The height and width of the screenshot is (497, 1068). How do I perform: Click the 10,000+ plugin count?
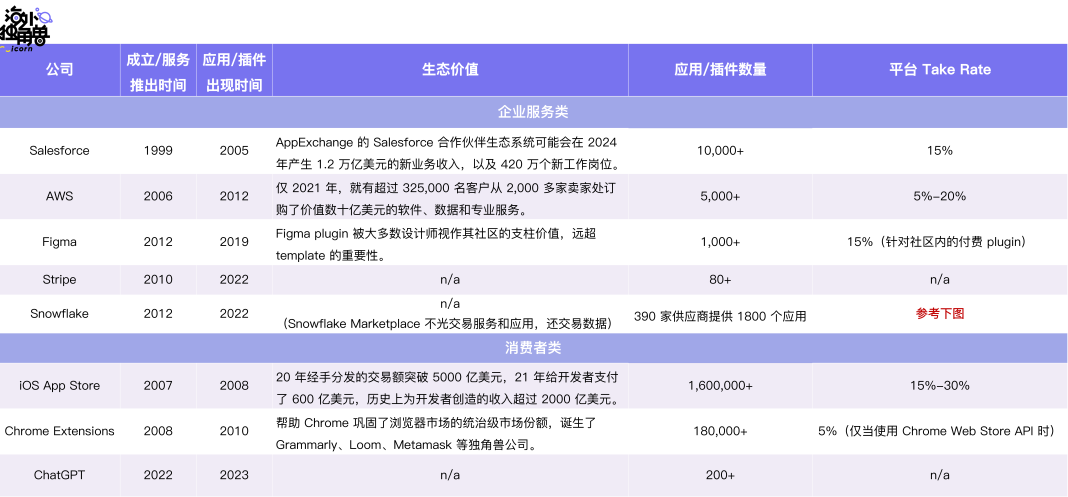720,150
